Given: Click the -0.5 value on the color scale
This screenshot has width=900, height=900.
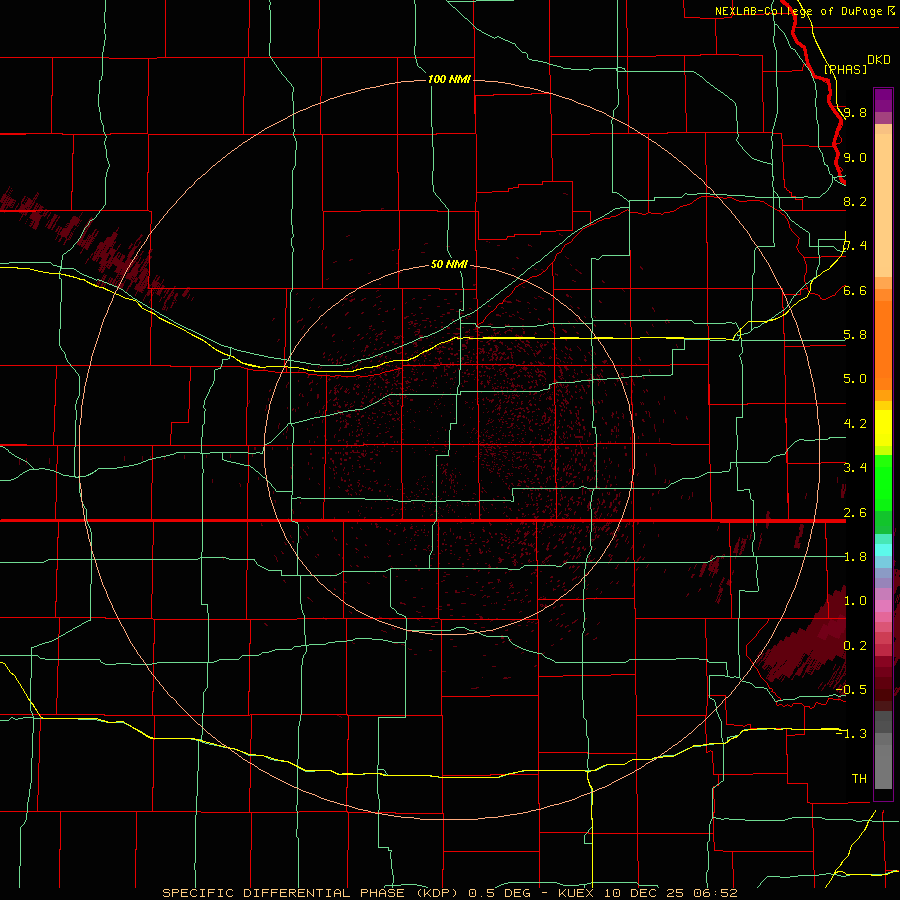Looking at the screenshot, I should [851, 690].
